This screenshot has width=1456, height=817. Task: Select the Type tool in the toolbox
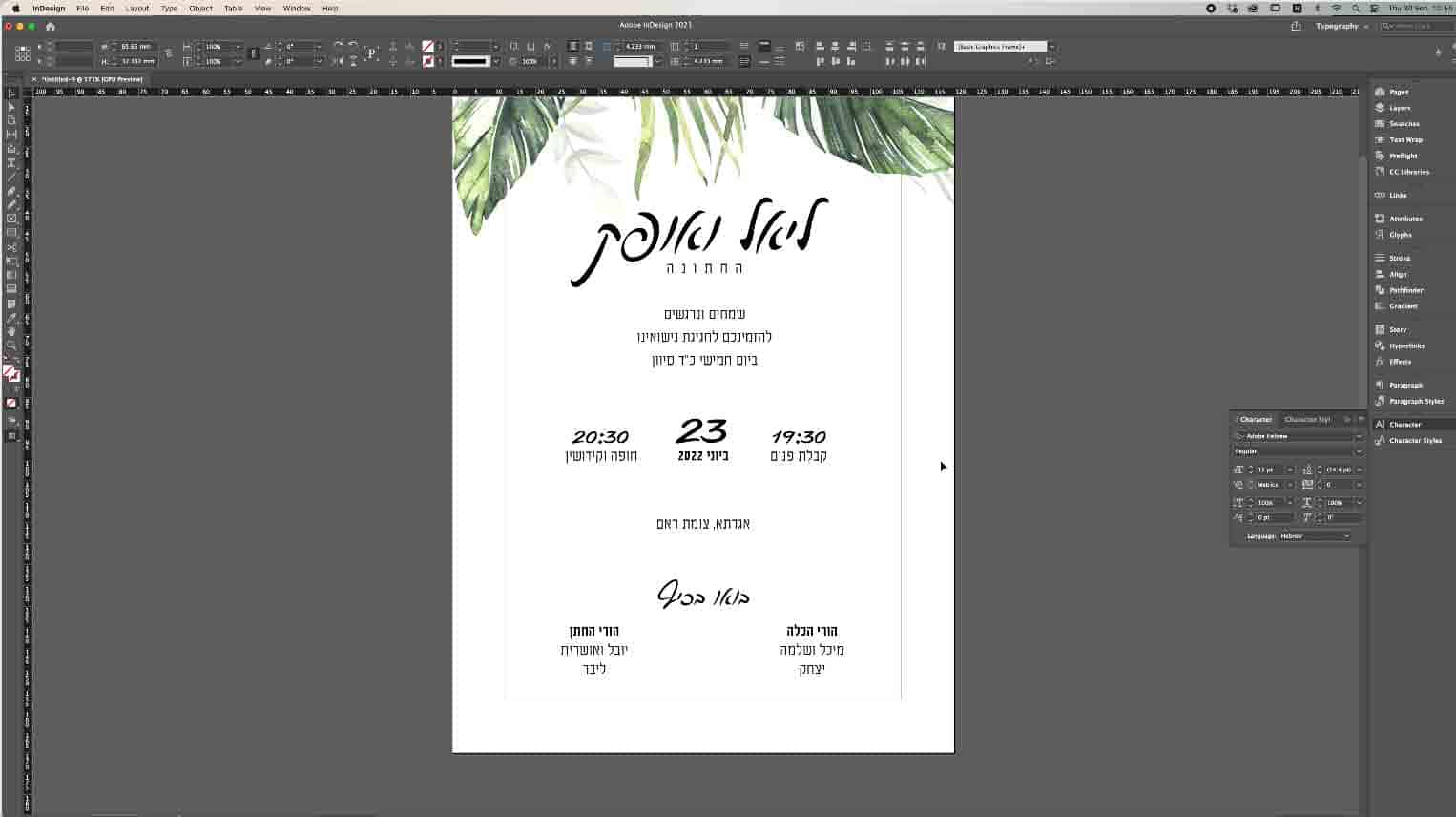coord(11,162)
